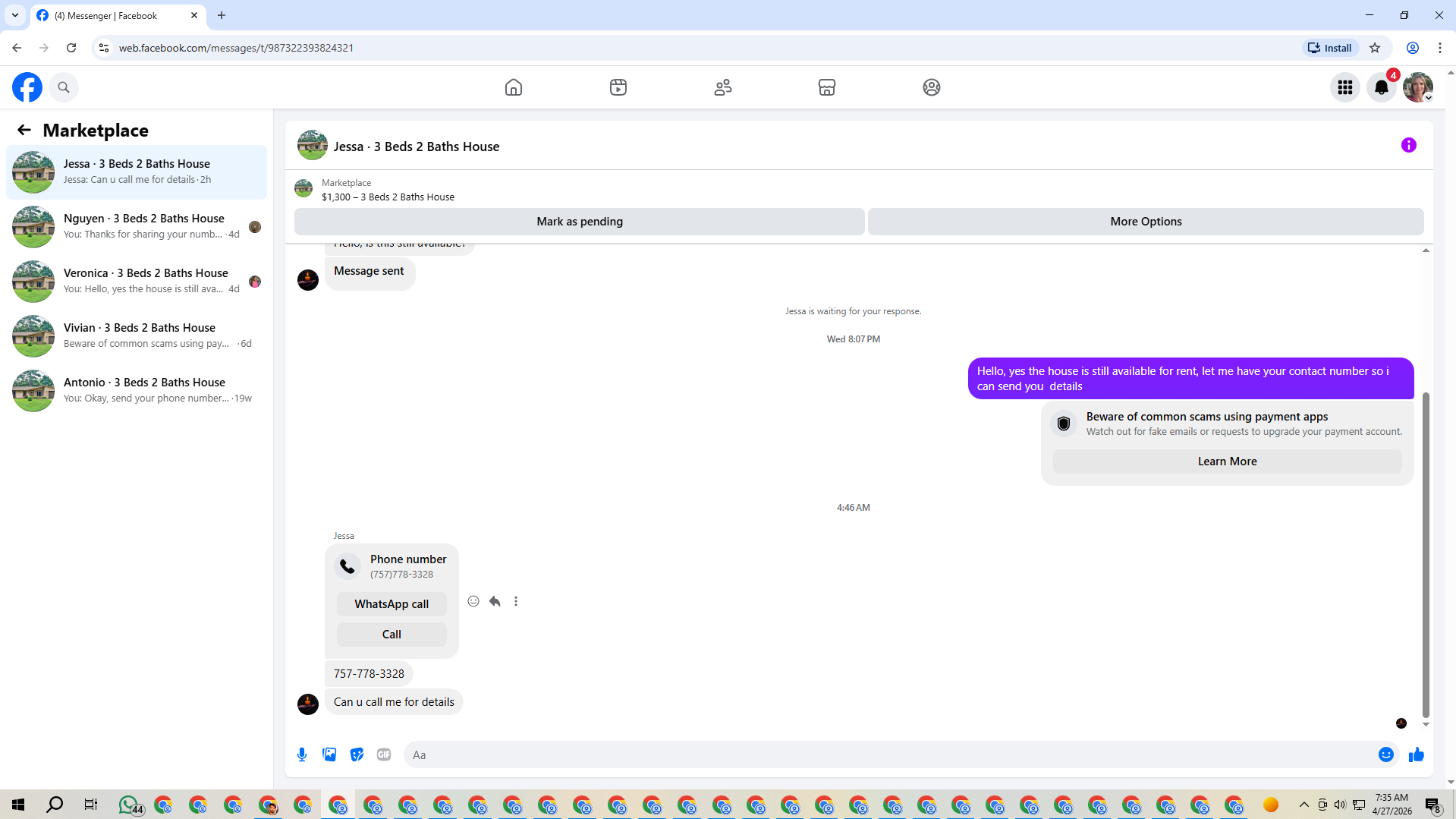Viewport: 1456px width, 819px height.
Task: Open Windows taskbar search
Action: [x=55, y=805]
